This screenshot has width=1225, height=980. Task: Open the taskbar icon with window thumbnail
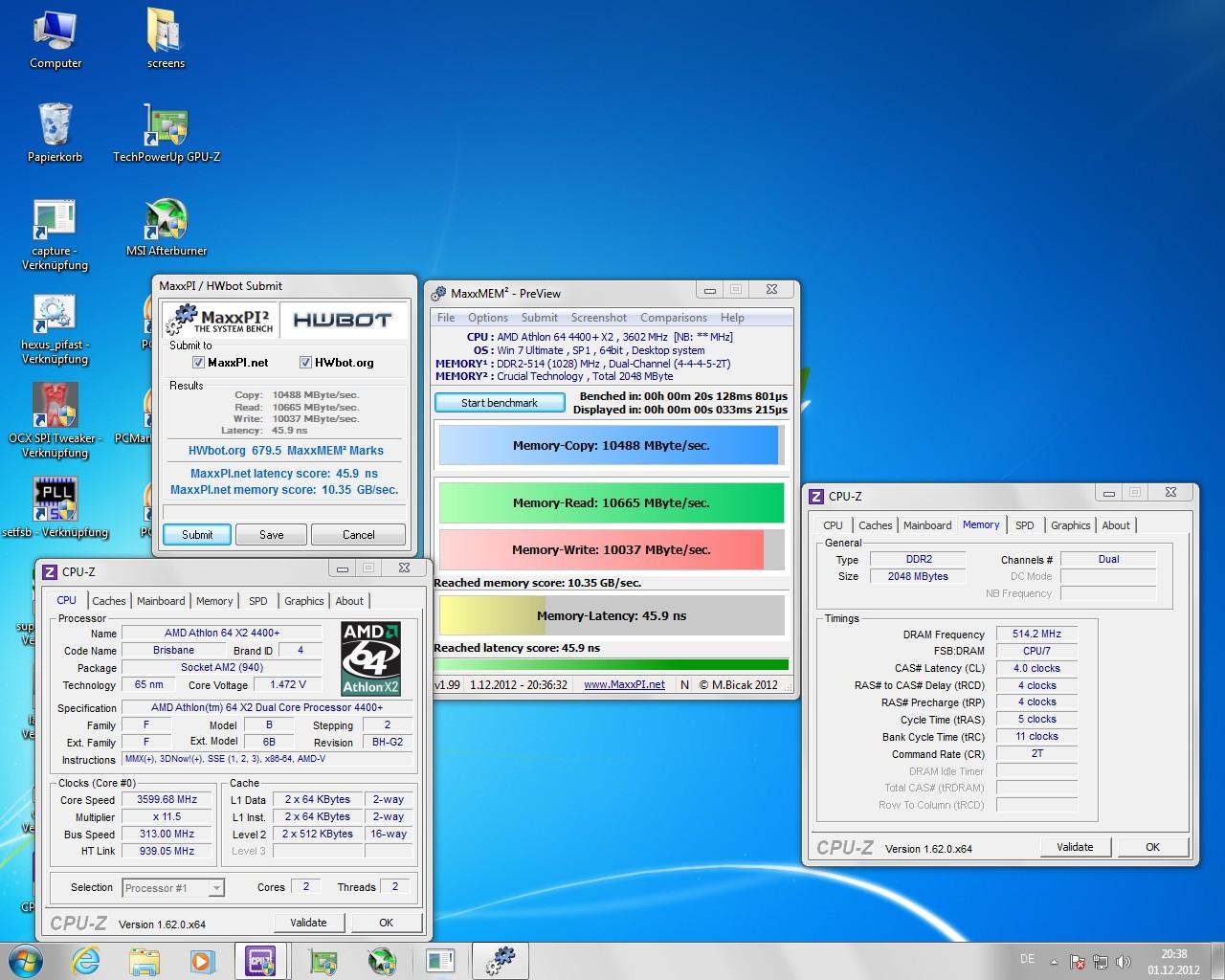click(440, 961)
